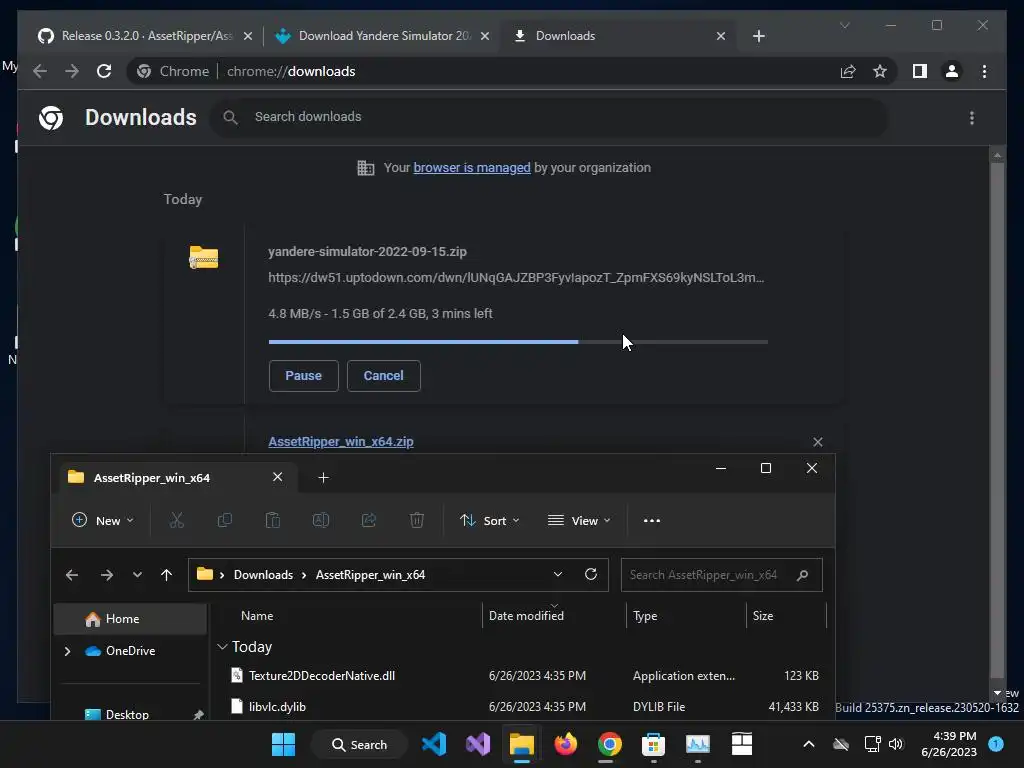Screen dimensions: 1024x768
Task: Open Firefox from taskbar
Action: coord(566,744)
